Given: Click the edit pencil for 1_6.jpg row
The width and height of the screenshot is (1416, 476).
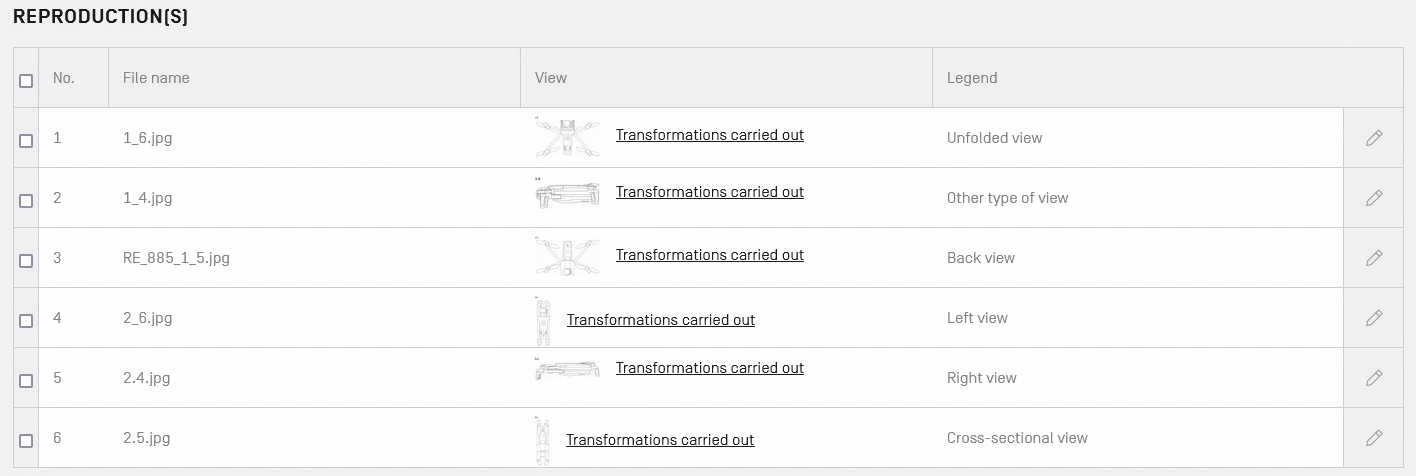Looking at the screenshot, I should (x=1374, y=138).
